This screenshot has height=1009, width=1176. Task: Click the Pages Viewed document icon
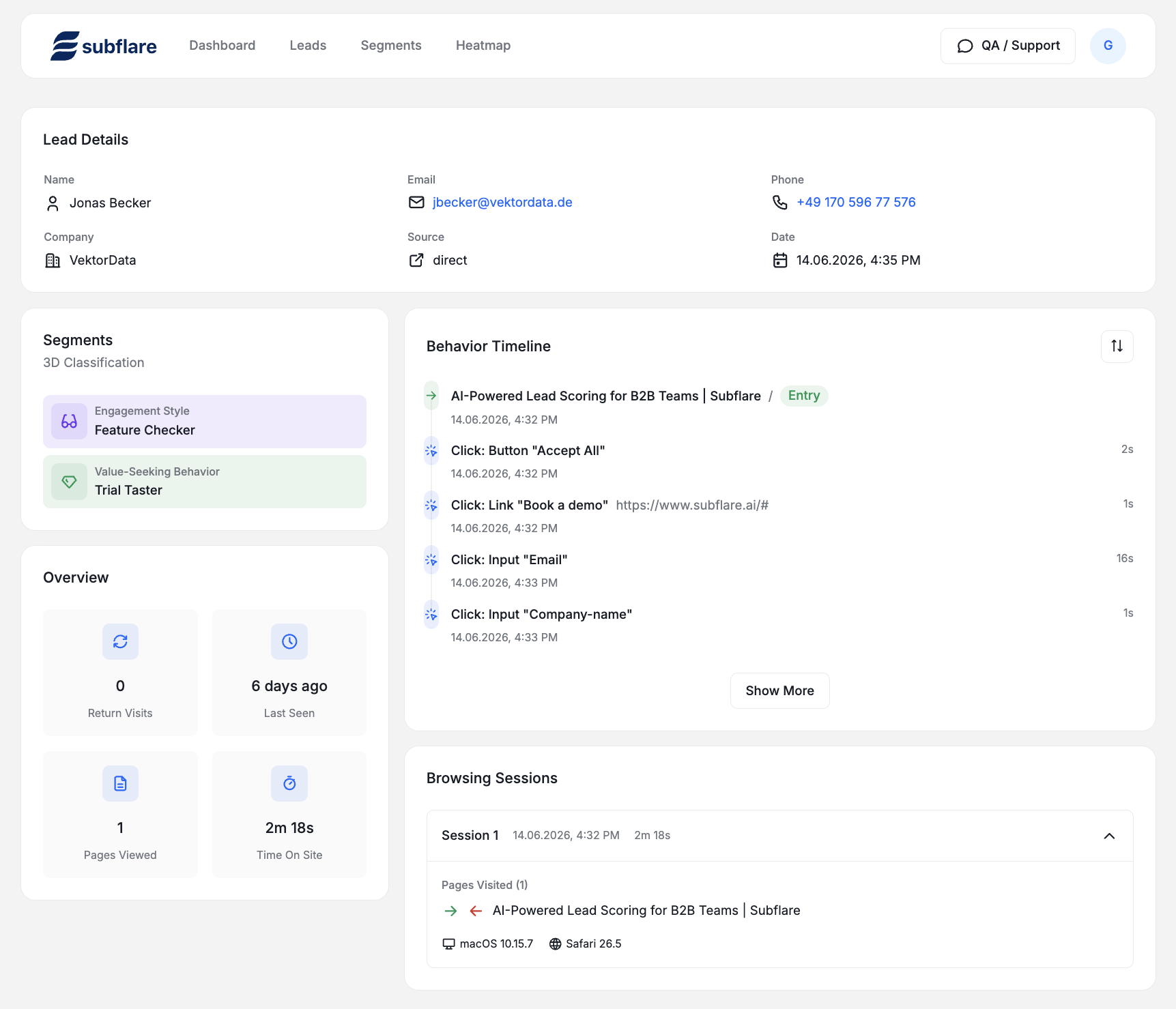click(x=120, y=783)
